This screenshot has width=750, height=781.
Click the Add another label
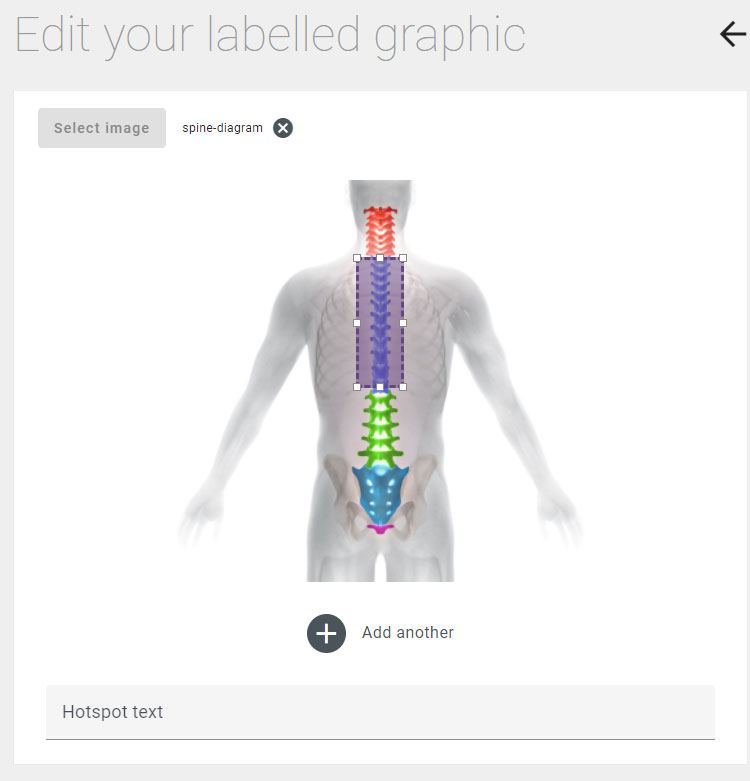[407, 633]
